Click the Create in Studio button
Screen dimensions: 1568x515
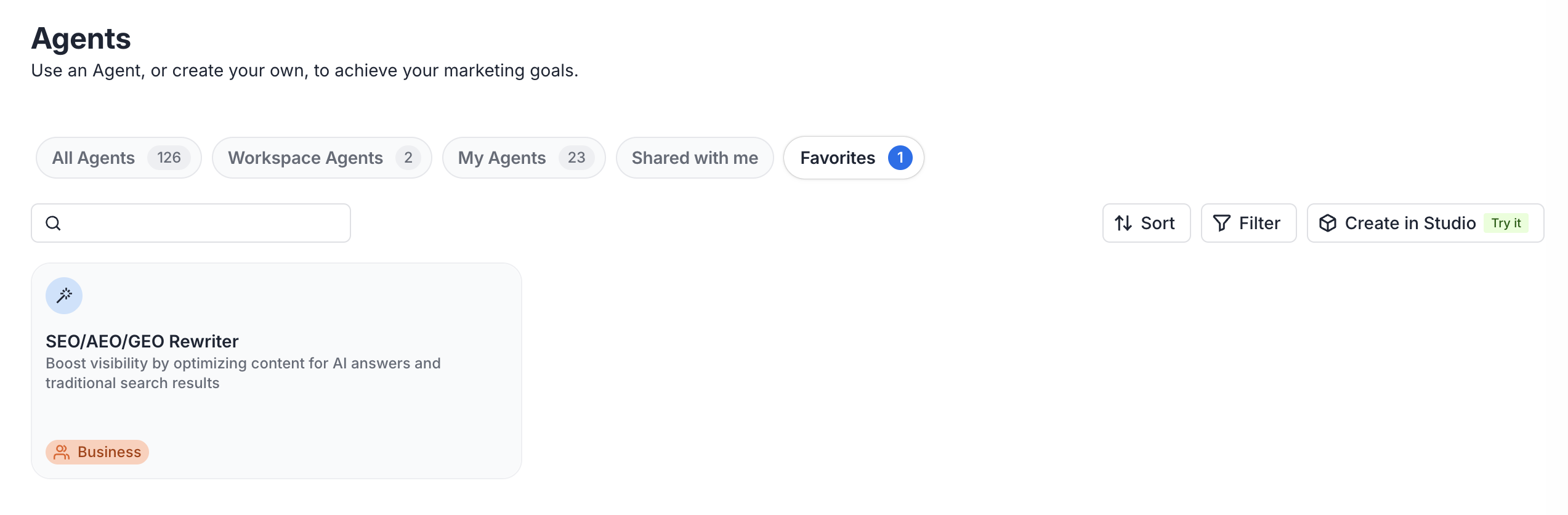[x=1410, y=223]
